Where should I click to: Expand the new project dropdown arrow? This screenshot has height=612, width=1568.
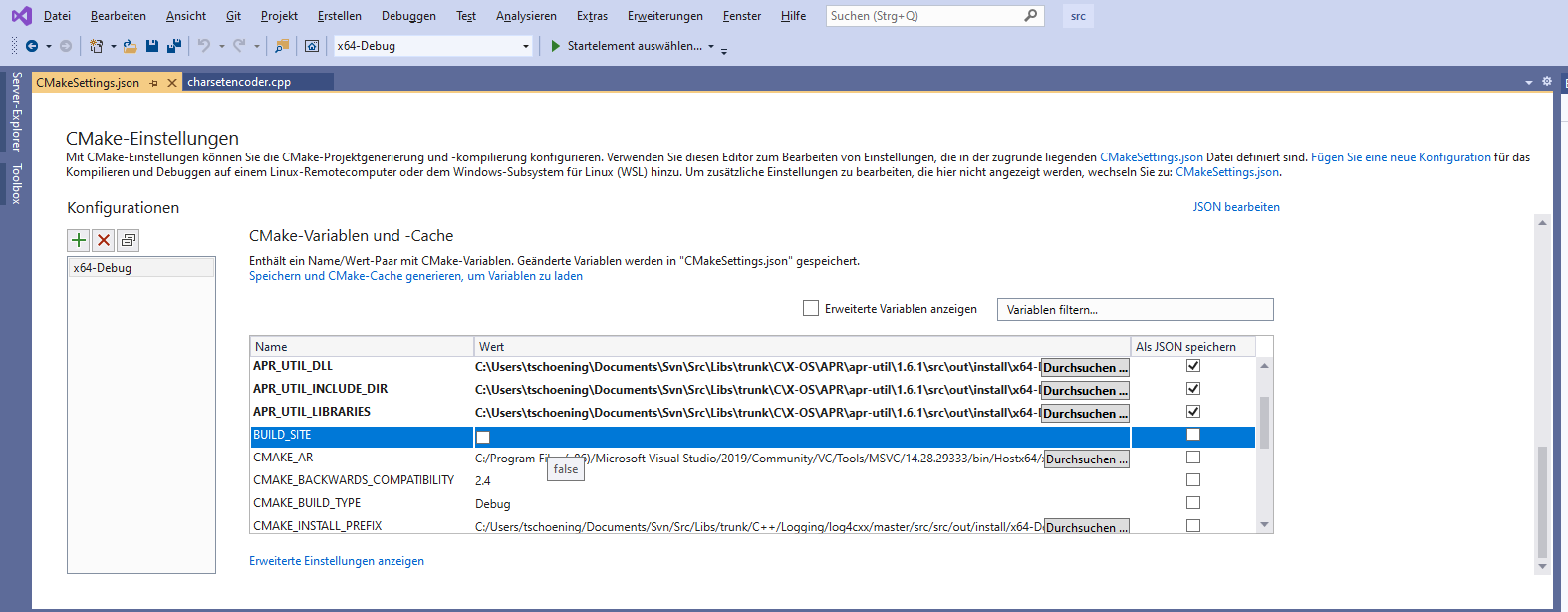click(x=113, y=46)
